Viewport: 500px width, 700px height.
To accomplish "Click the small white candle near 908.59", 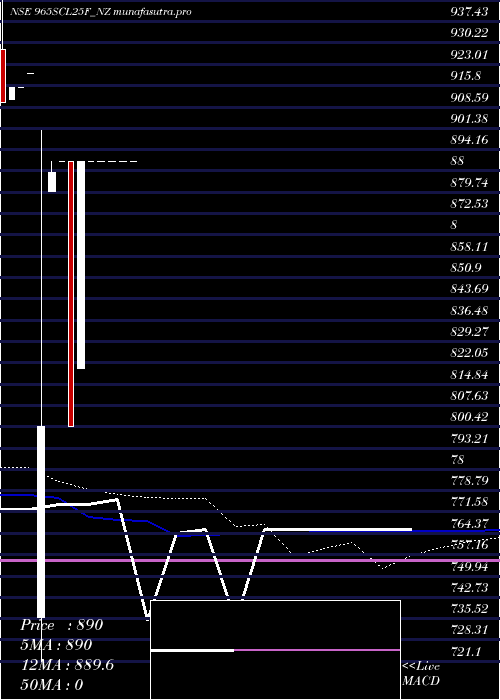I will [x=12, y=93].
